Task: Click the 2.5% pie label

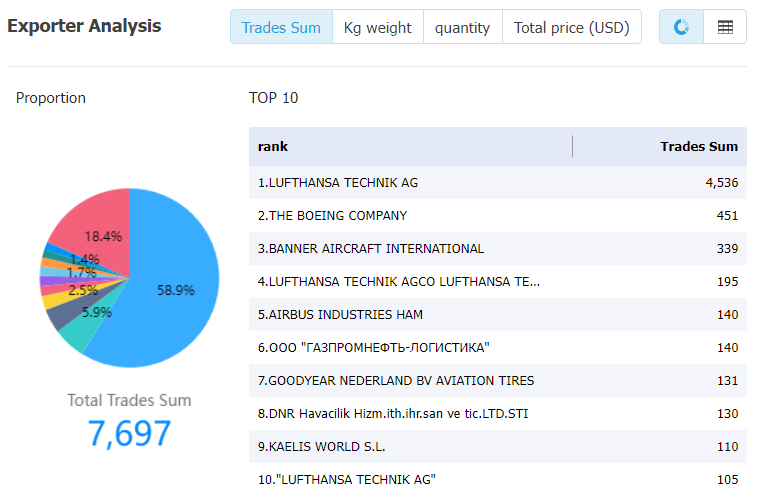Action: pos(83,290)
